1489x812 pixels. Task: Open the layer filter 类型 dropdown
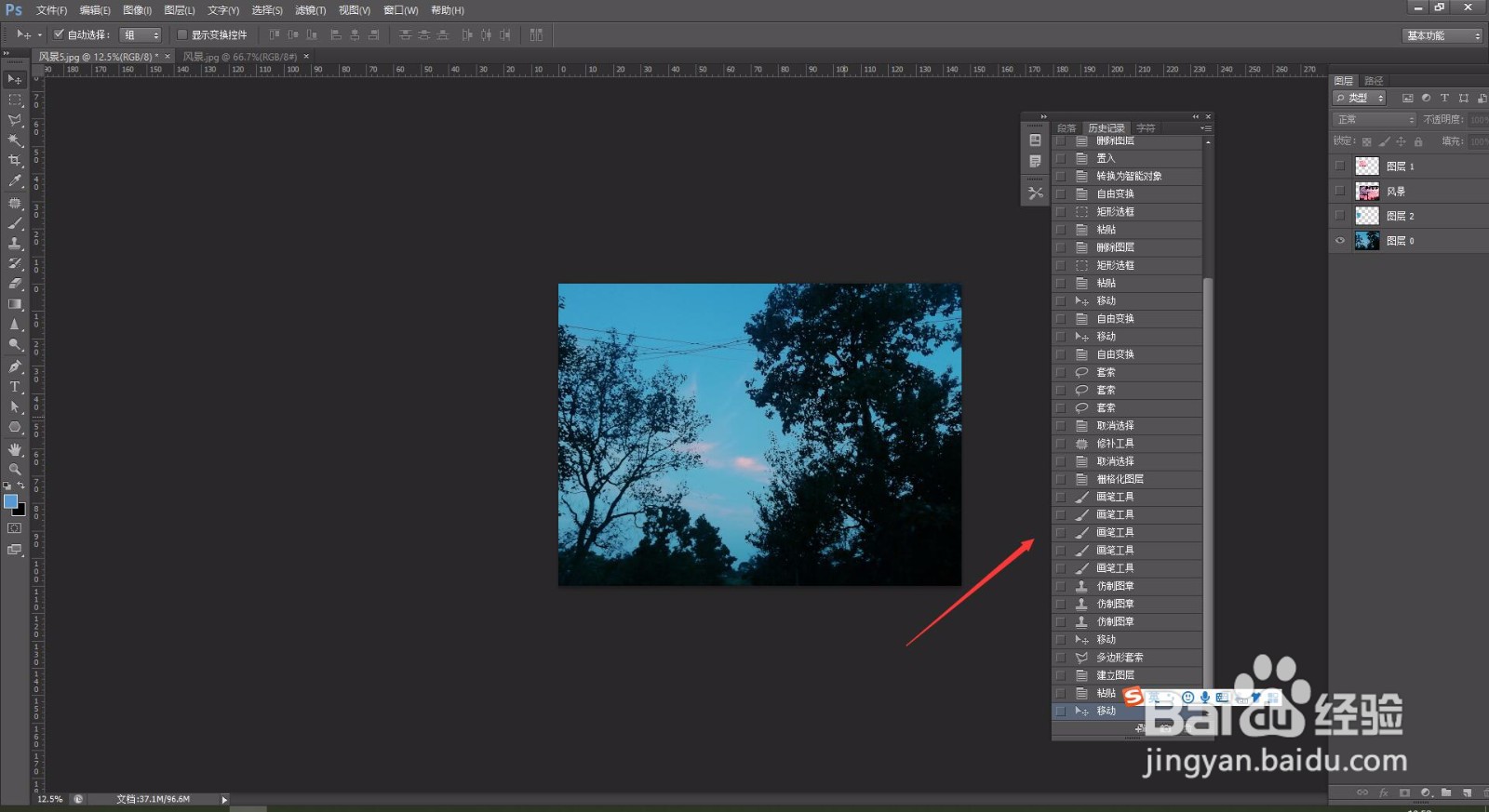[1360, 98]
